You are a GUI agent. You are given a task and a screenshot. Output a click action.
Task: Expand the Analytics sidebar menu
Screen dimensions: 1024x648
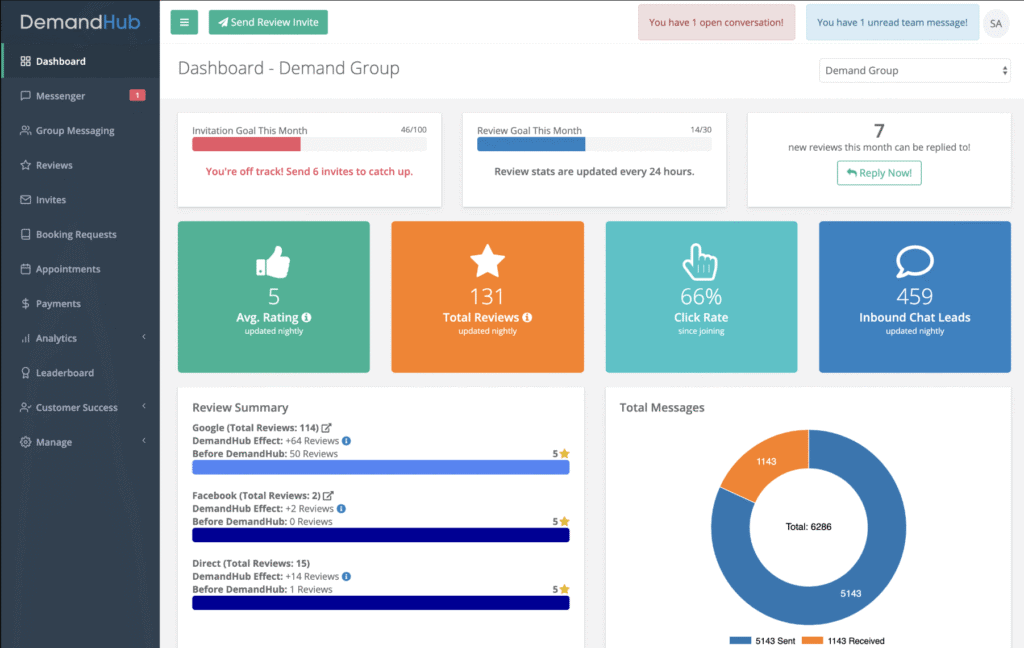[79, 338]
